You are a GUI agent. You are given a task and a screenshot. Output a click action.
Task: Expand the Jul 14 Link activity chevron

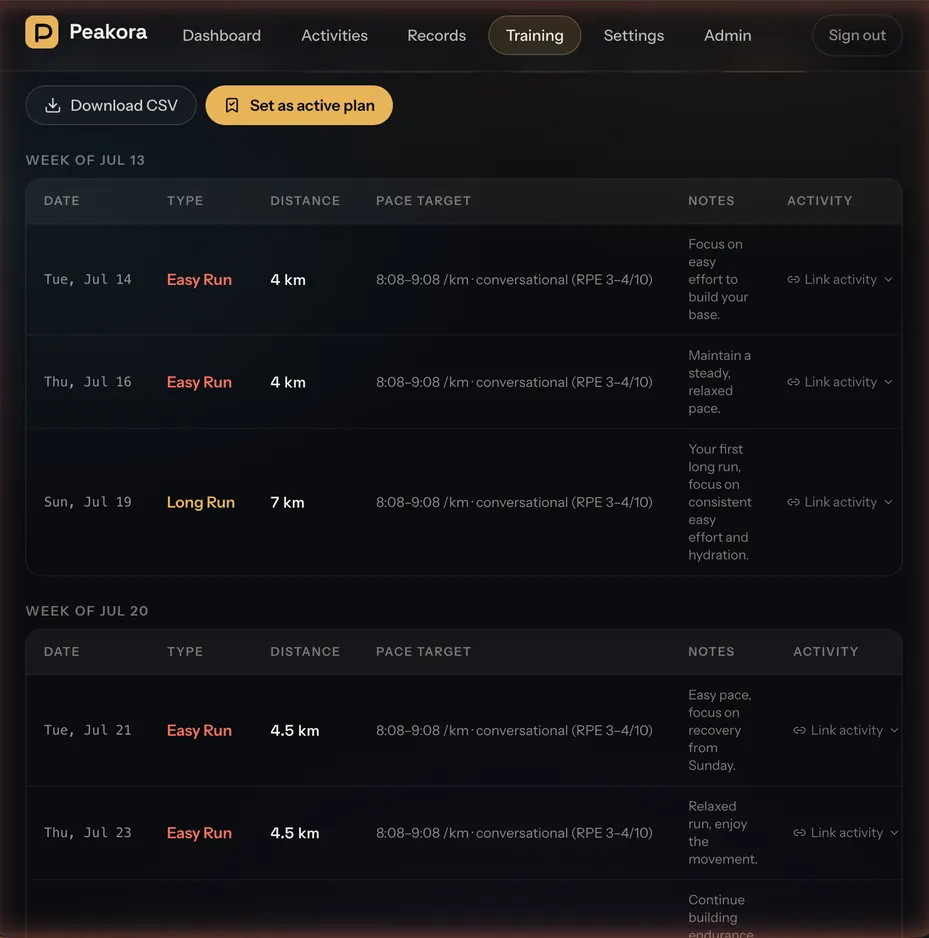[888, 279]
